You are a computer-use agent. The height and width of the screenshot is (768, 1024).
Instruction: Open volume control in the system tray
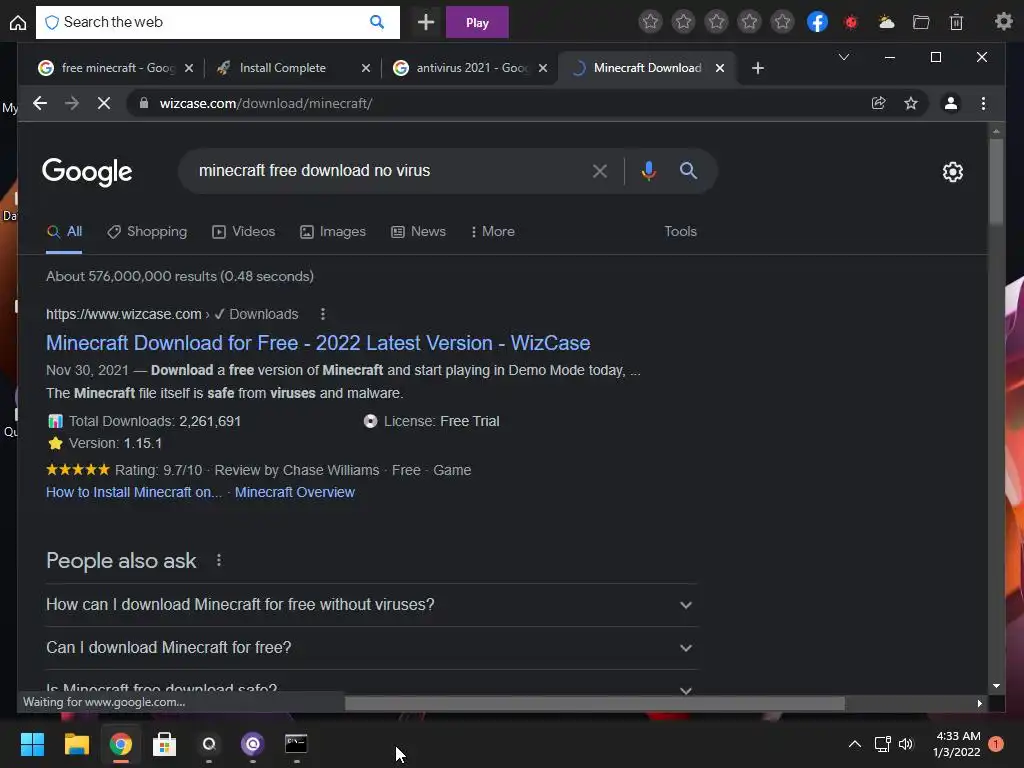pyautogui.click(x=906, y=744)
